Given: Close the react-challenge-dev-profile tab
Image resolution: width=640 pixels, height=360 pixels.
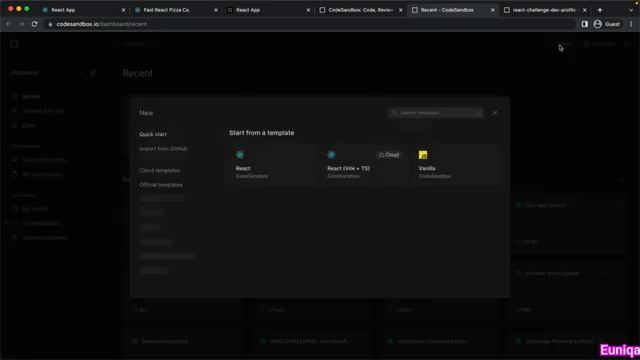Looking at the screenshot, I should coord(584,10).
